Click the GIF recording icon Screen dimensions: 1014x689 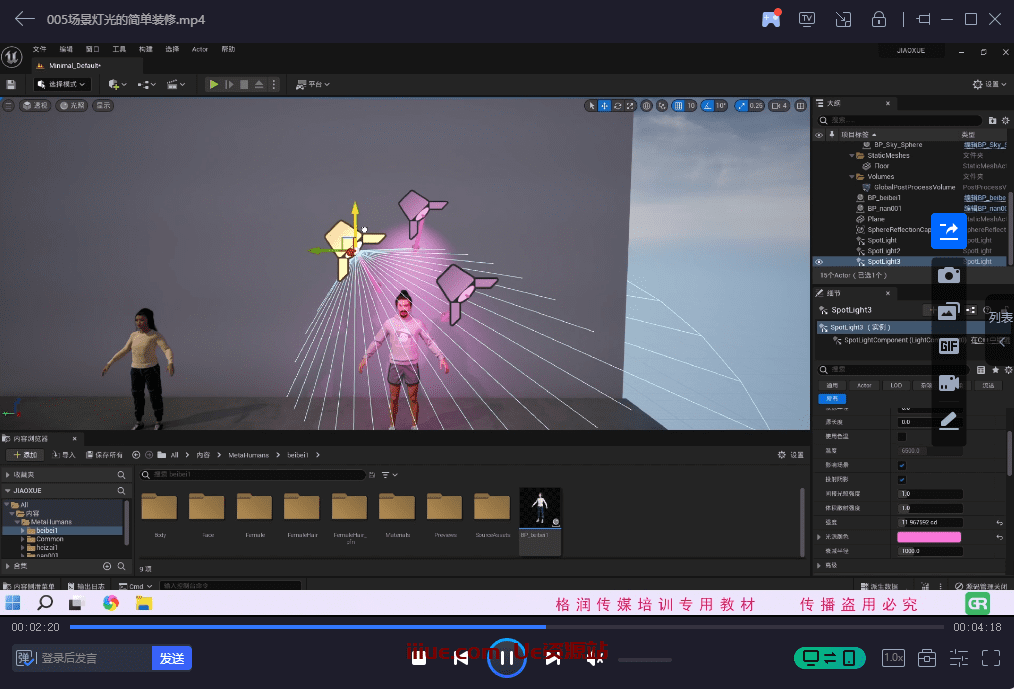[948, 346]
